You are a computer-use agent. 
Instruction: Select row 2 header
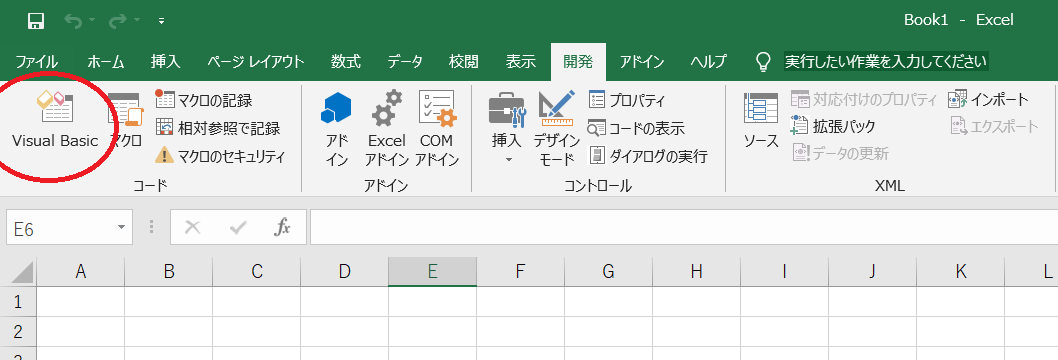point(18,332)
